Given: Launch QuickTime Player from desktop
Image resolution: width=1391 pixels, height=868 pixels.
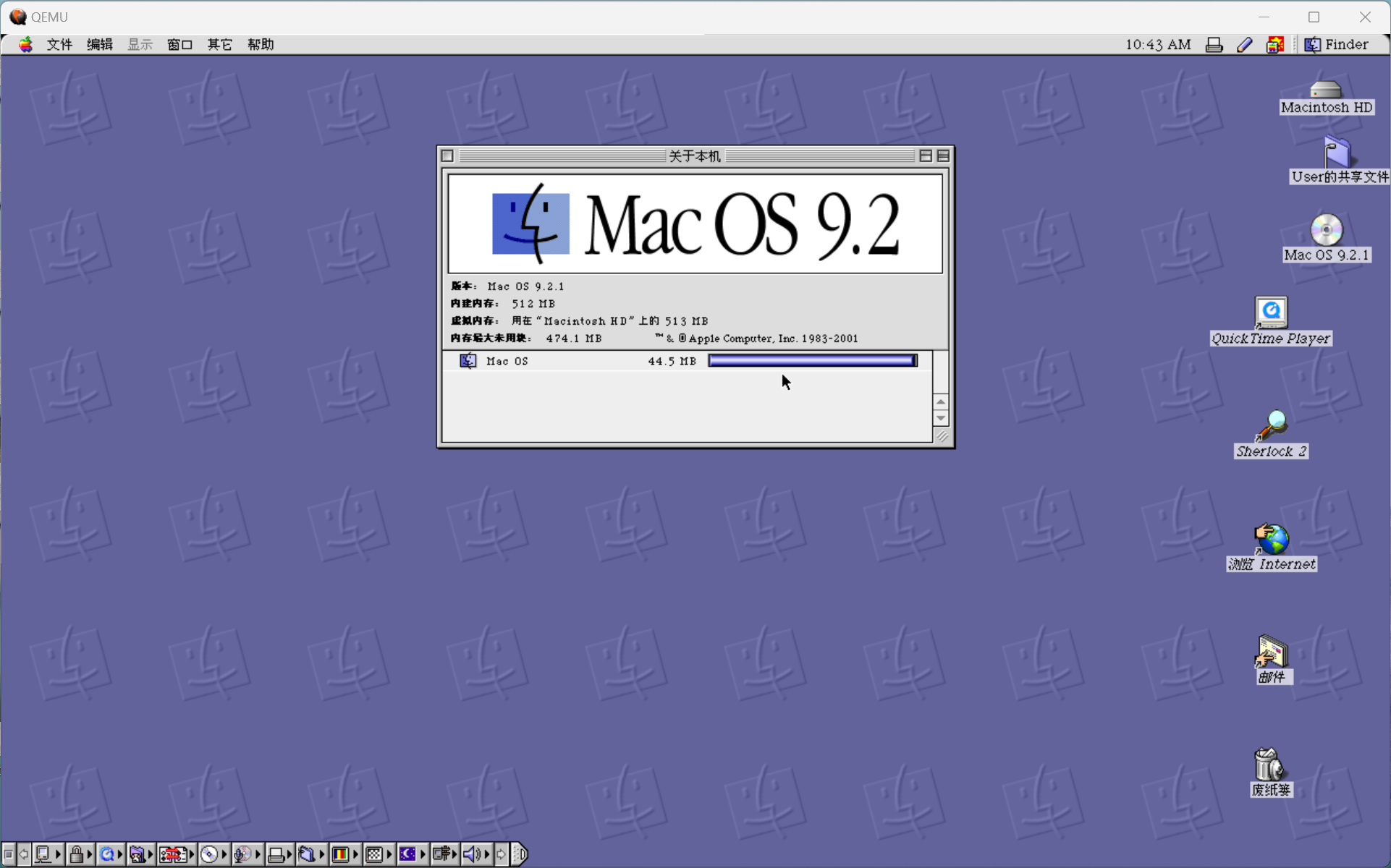Looking at the screenshot, I should [x=1271, y=312].
